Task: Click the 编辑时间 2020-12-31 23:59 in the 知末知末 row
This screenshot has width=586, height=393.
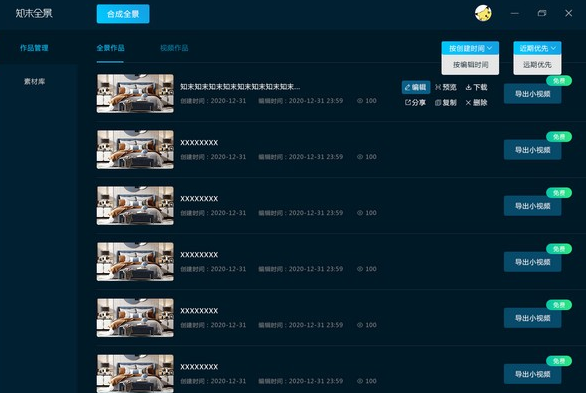Action: 300,101
